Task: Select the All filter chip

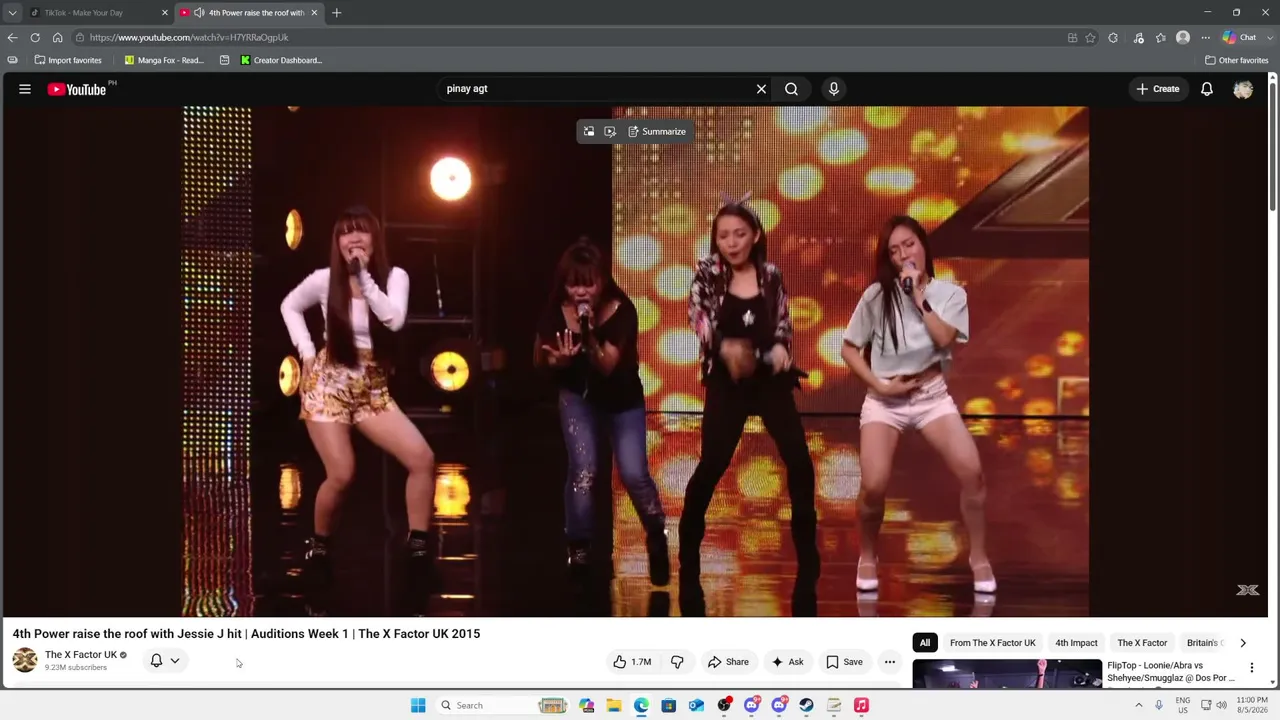Action: (925, 643)
